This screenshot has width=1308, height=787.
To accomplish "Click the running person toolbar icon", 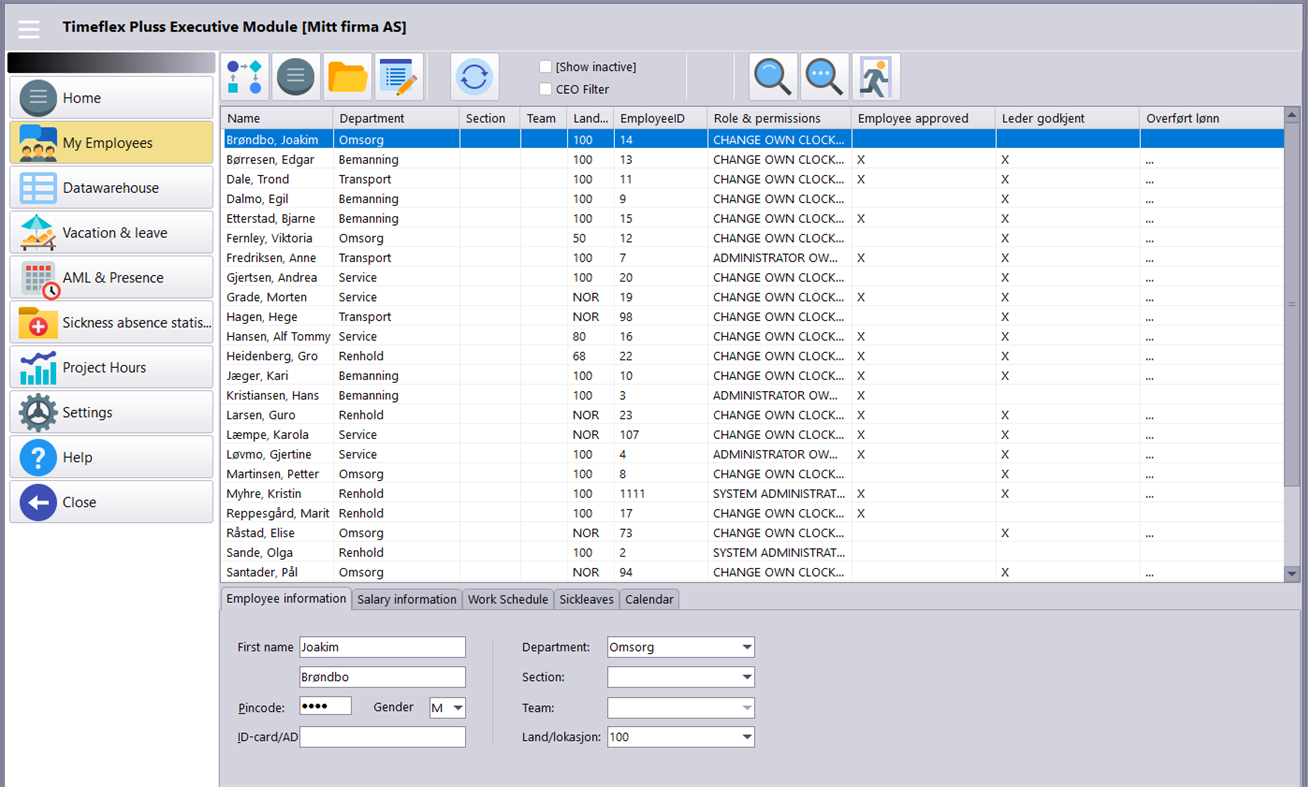I will tap(875, 76).
